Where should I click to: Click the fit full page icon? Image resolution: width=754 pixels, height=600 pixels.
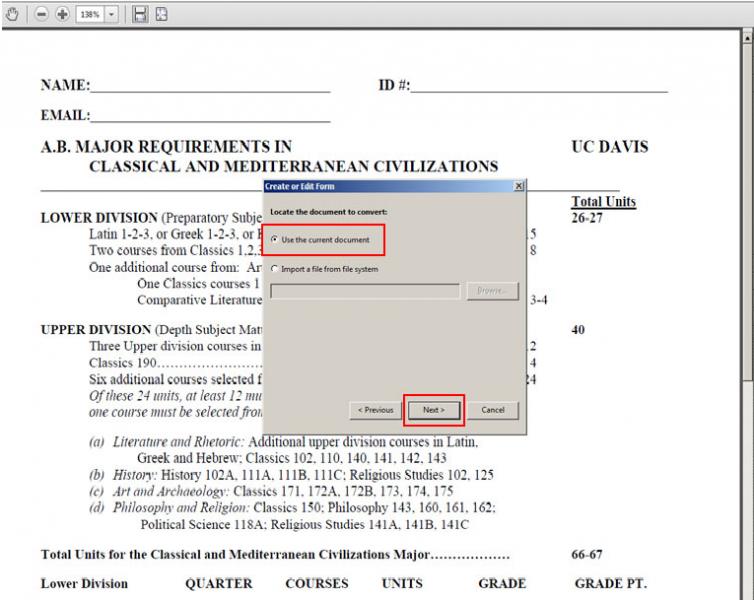pos(161,14)
